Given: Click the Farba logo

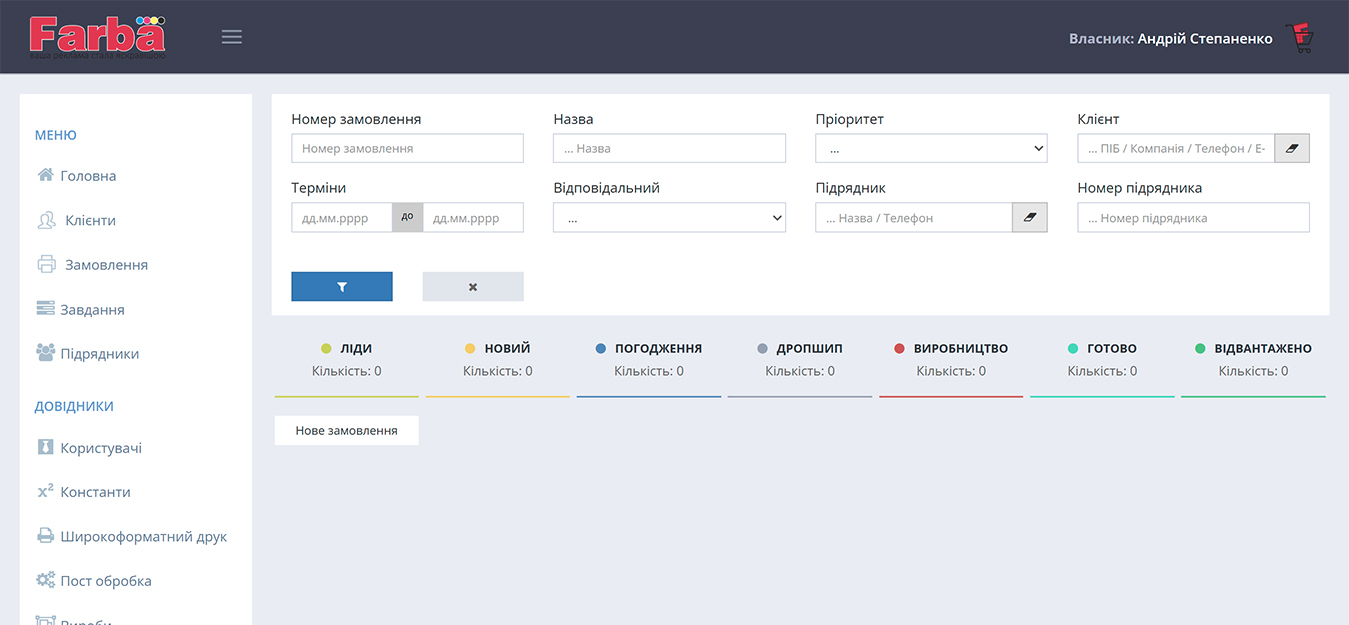Looking at the screenshot, I should click(97, 36).
